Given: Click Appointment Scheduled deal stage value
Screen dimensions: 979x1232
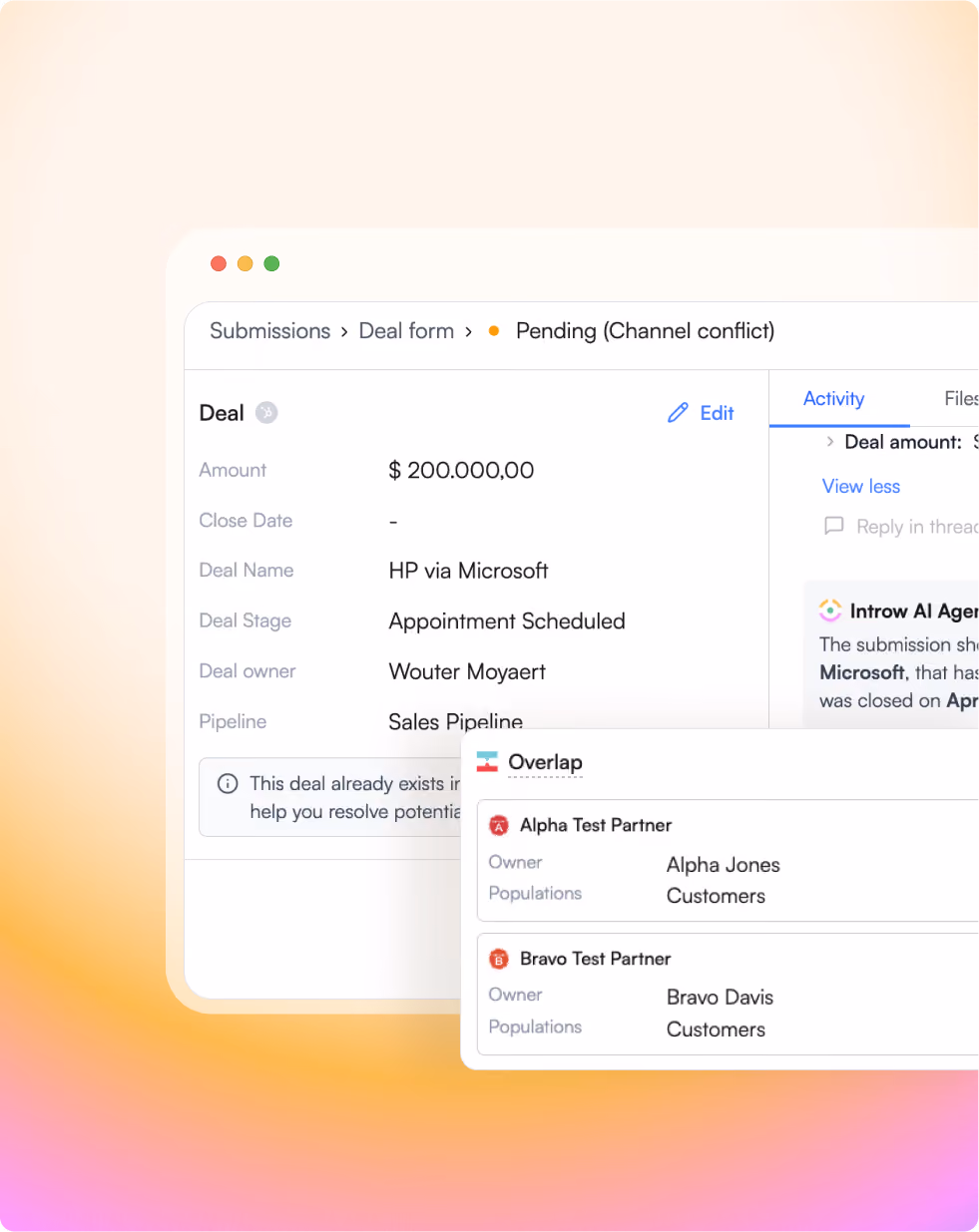Looking at the screenshot, I should point(507,621).
